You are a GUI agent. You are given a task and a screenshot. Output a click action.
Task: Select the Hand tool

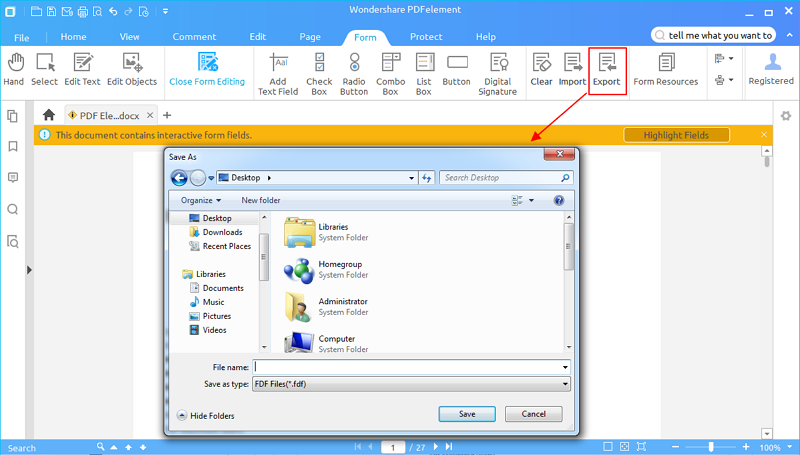pyautogui.click(x=14, y=70)
